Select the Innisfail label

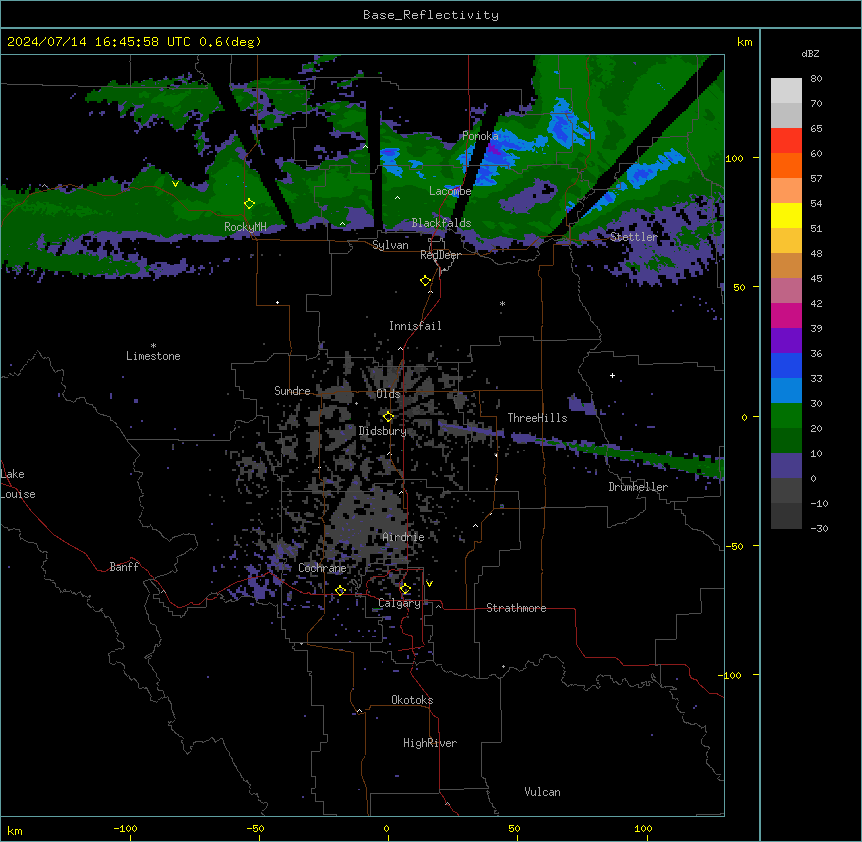[415, 326]
